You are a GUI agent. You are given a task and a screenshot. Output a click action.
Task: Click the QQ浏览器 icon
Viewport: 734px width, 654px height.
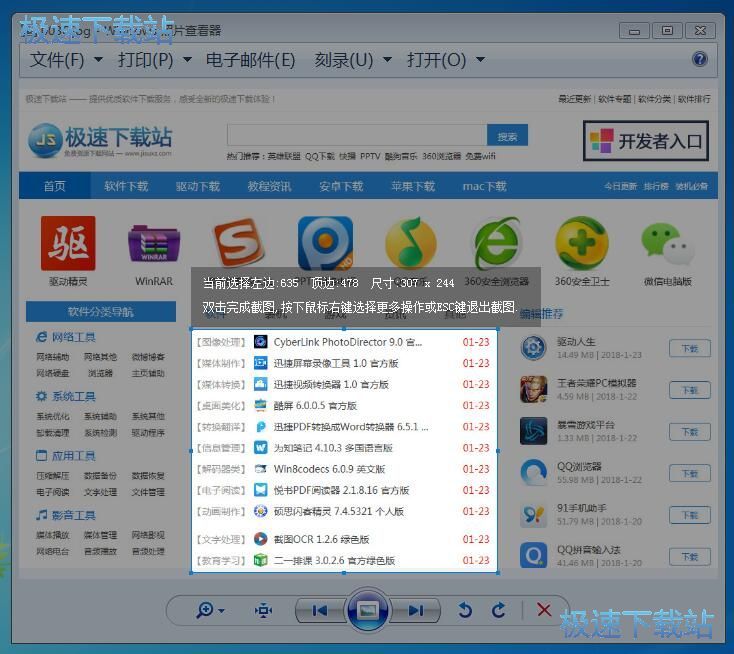click(534, 473)
